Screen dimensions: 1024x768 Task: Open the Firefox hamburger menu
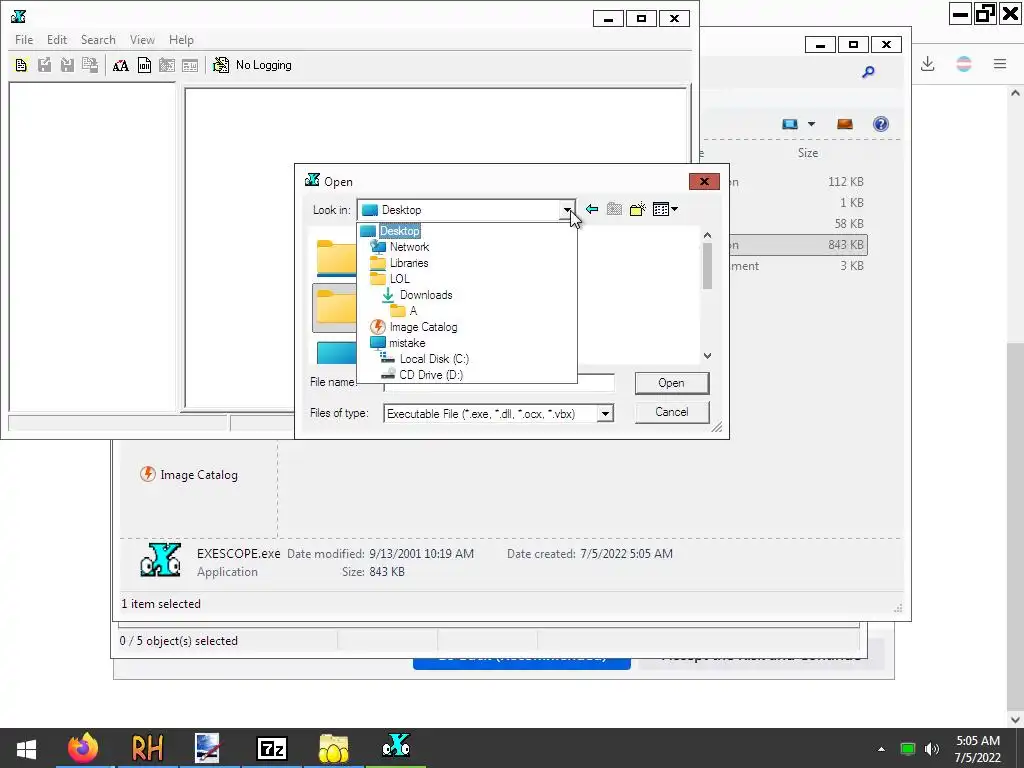pyautogui.click(x=1000, y=64)
